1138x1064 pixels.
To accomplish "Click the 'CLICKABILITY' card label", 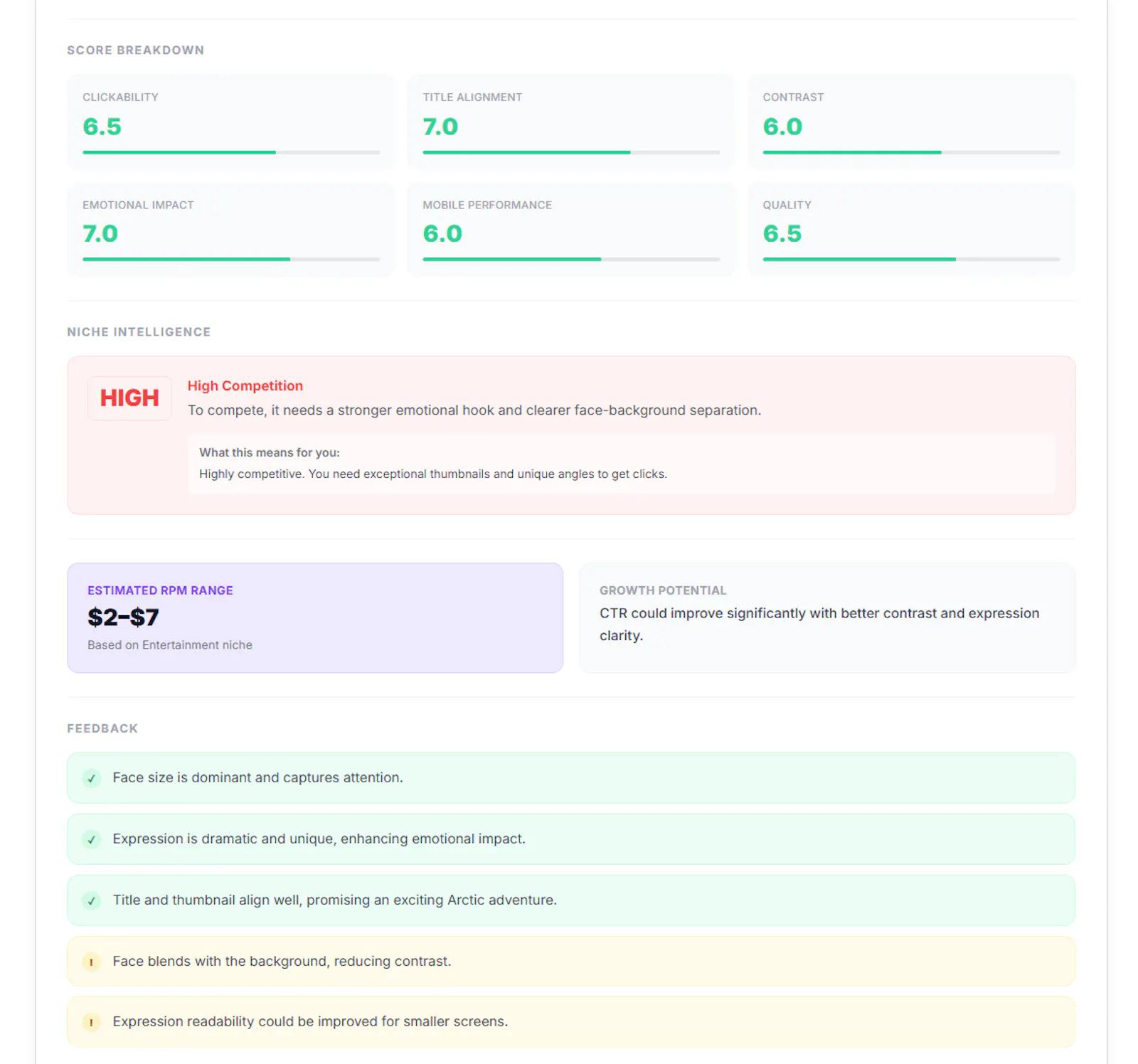I will [120, 97].
